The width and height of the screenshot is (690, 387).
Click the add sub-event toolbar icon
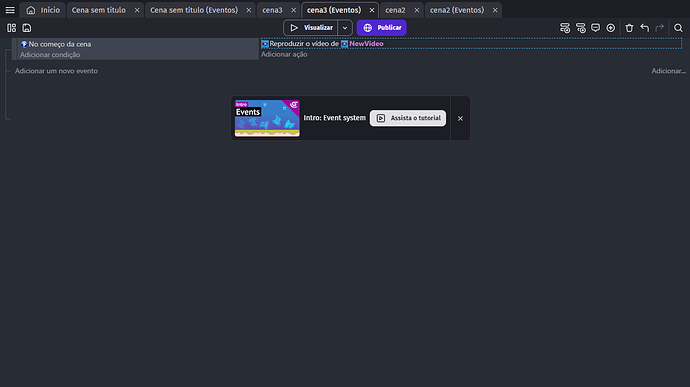(x=581, y=28)
